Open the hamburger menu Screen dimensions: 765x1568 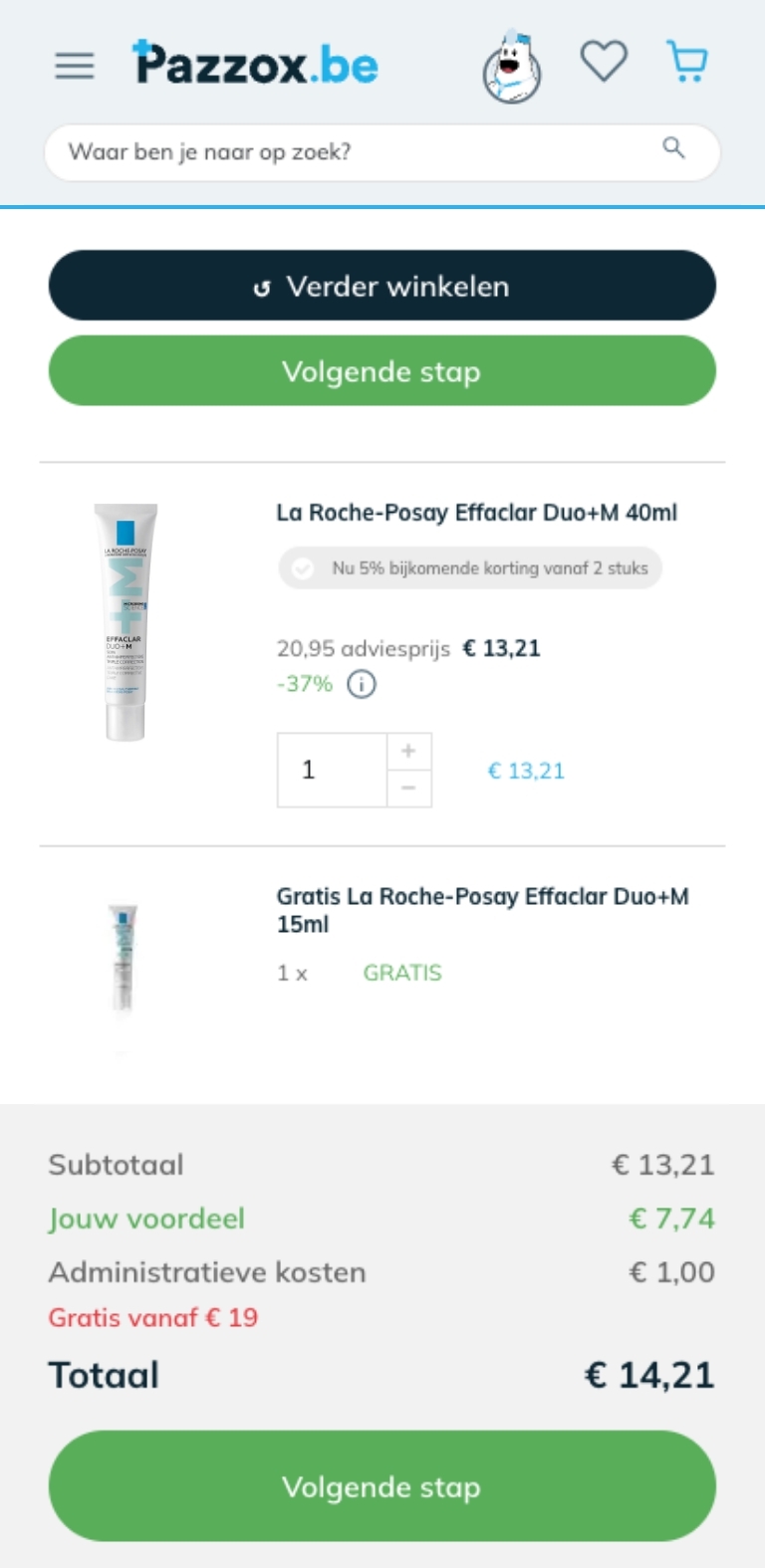(75, 66)
